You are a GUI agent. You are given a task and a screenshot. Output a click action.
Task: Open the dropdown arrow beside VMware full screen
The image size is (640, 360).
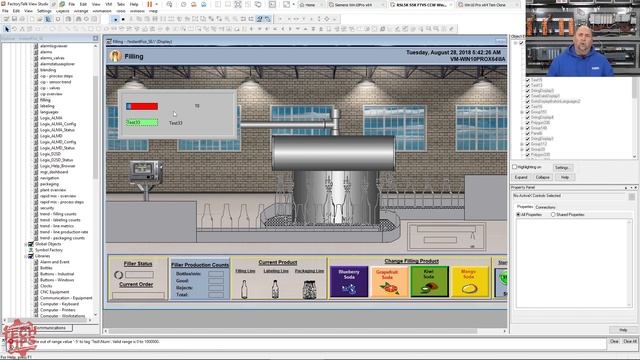click(x=293, y=4)
